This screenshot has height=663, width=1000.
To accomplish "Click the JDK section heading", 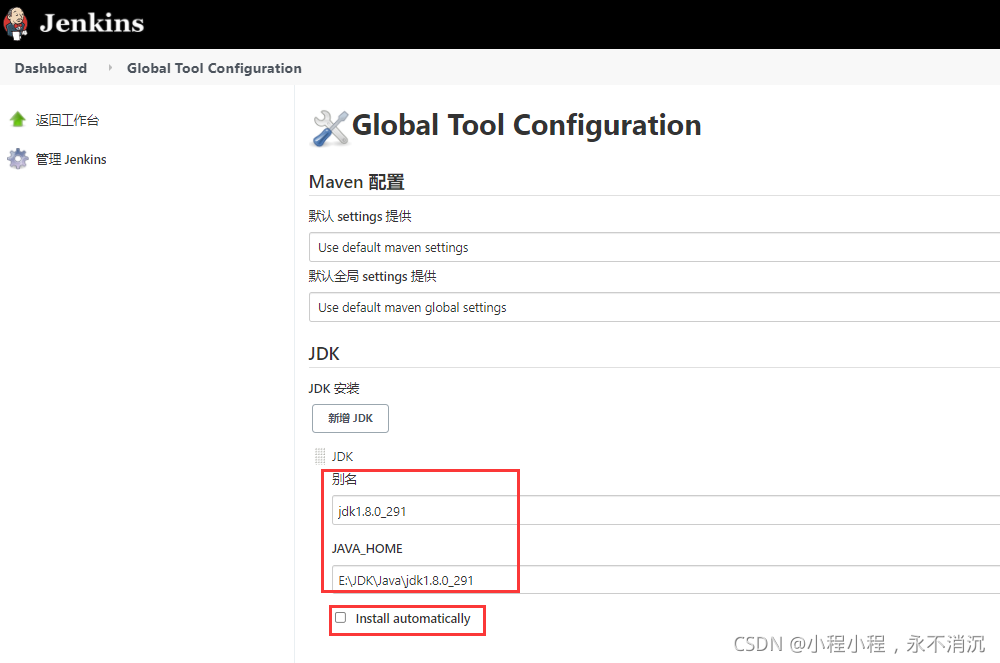I will click(324, 354).
